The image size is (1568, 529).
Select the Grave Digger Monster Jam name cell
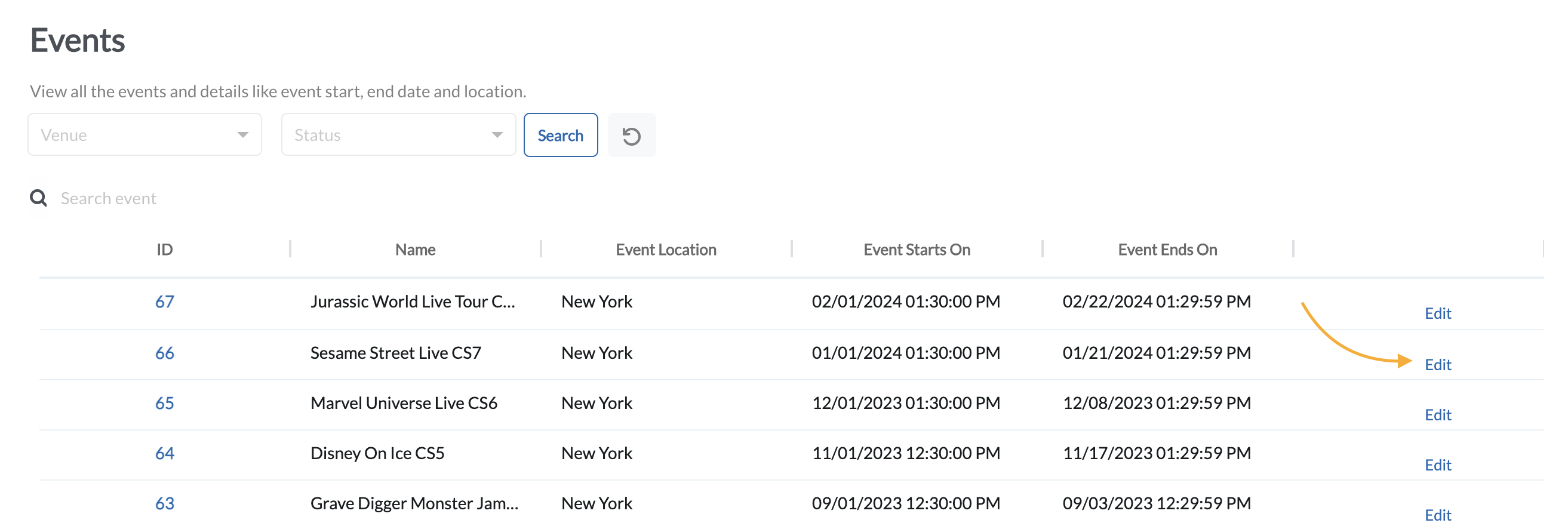click(414, 503)
